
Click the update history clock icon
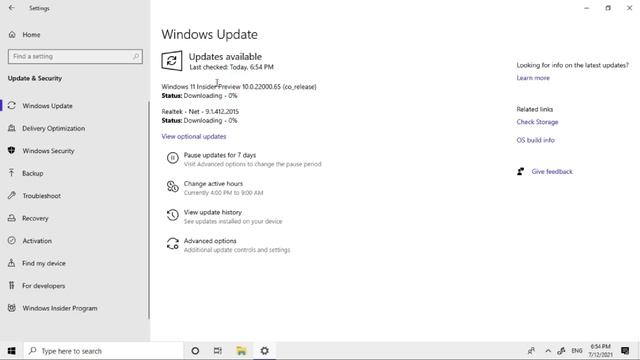point(173,215)
